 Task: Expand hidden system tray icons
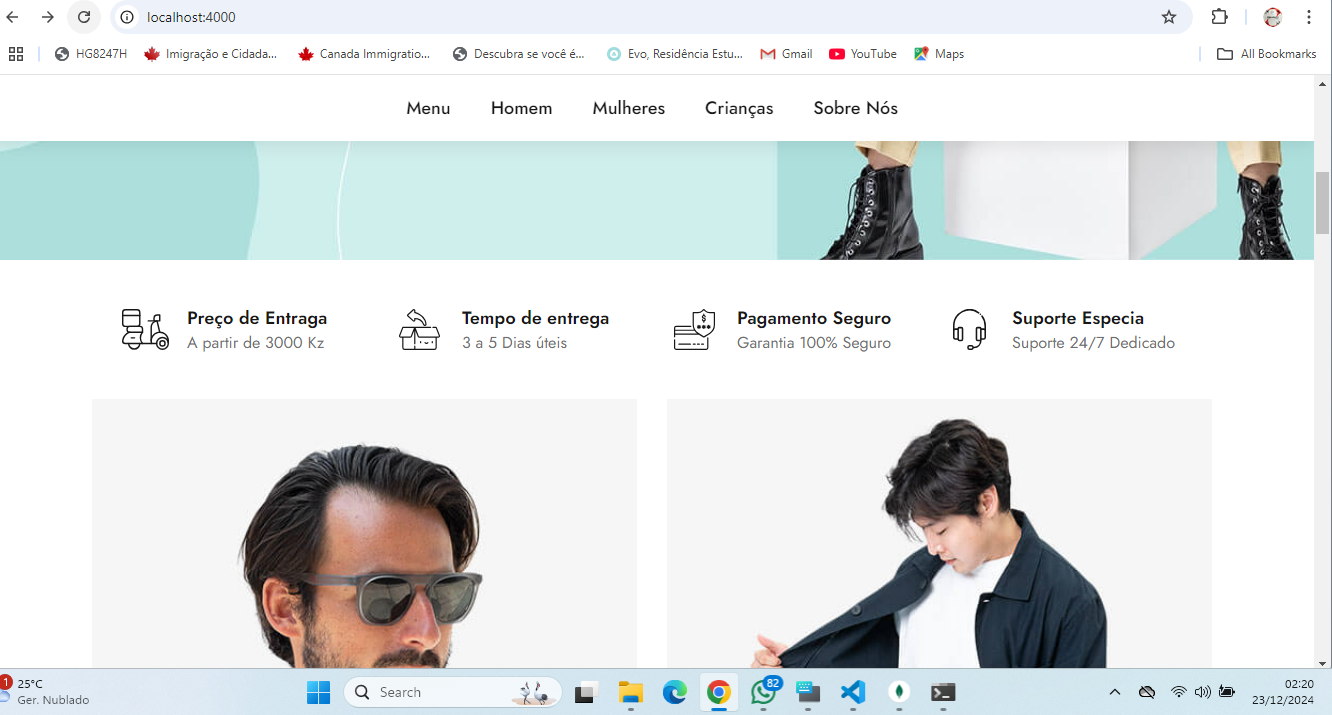point(1114,691)
